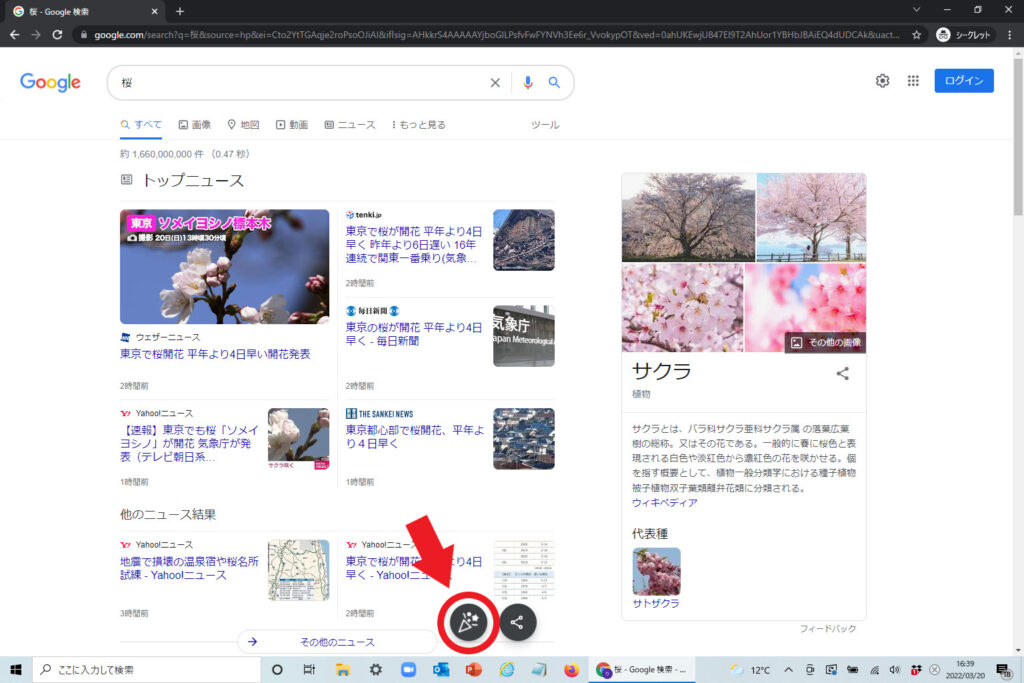Open the Windows Start menu
1024x683 pixels.
tap(16, 669)
